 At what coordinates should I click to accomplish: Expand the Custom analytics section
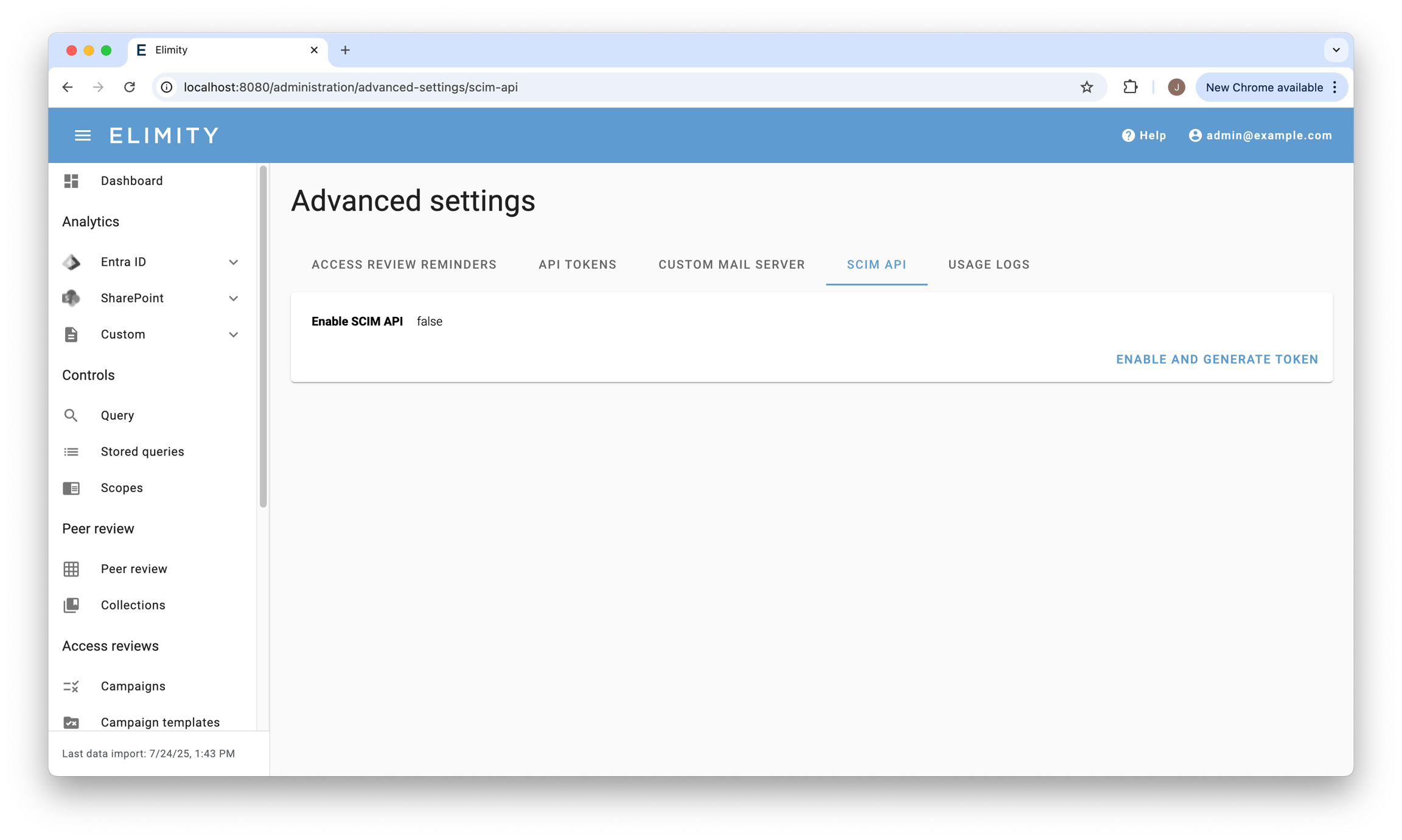(233, 335)
